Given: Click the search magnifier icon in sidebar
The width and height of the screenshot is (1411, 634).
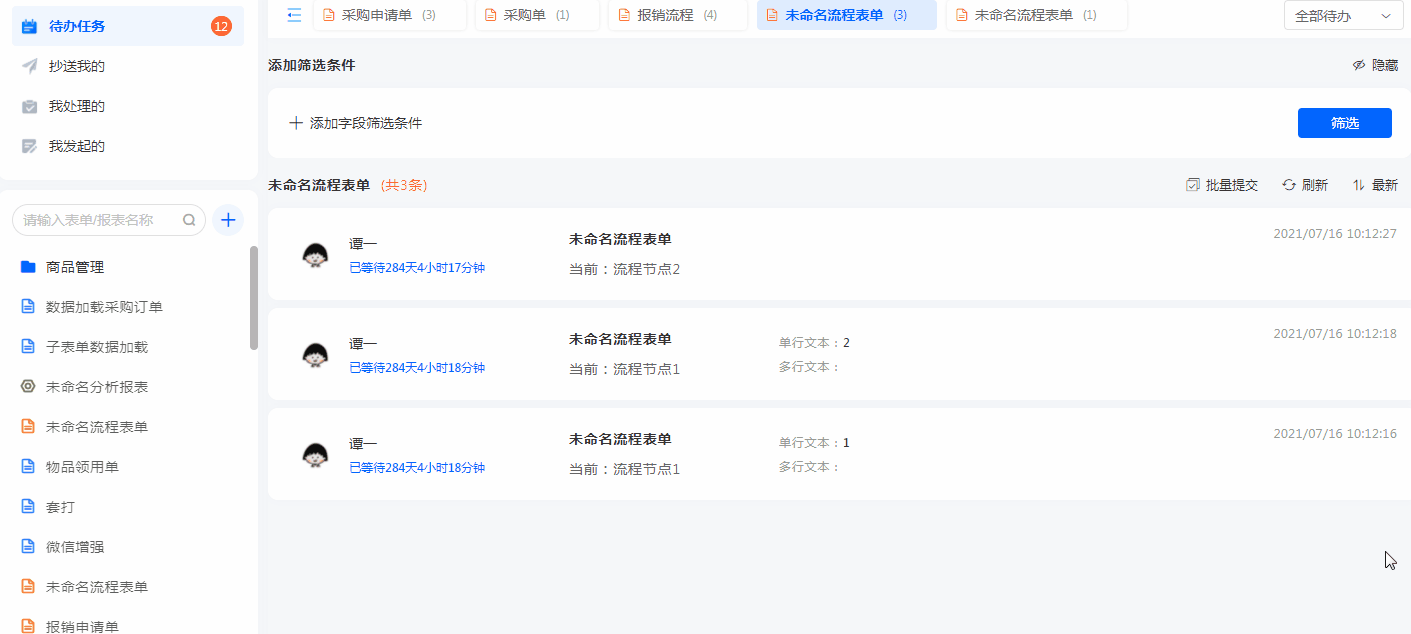Looking at the screenshot, I should tap(189, 220).
